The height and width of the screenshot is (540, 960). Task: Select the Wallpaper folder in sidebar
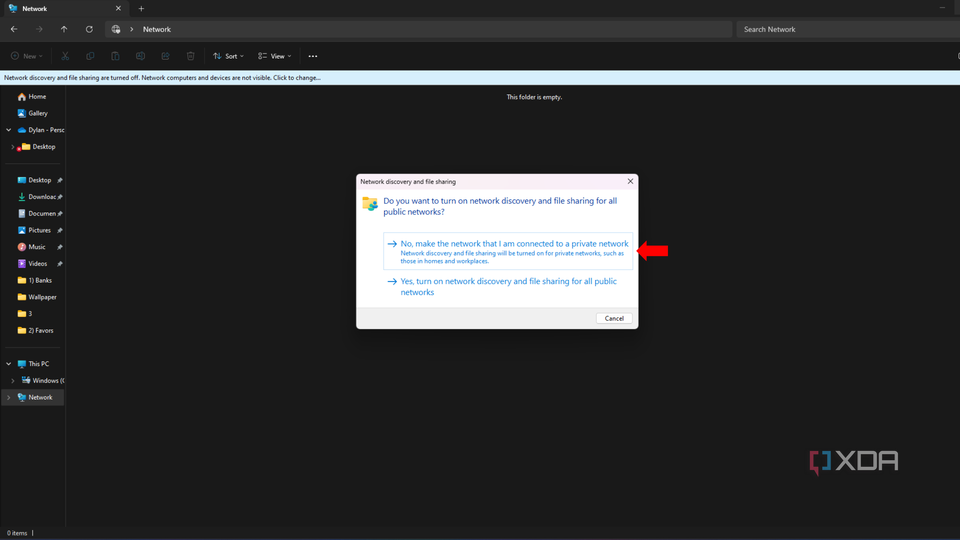pyautogui.click(x=42, y=297)
